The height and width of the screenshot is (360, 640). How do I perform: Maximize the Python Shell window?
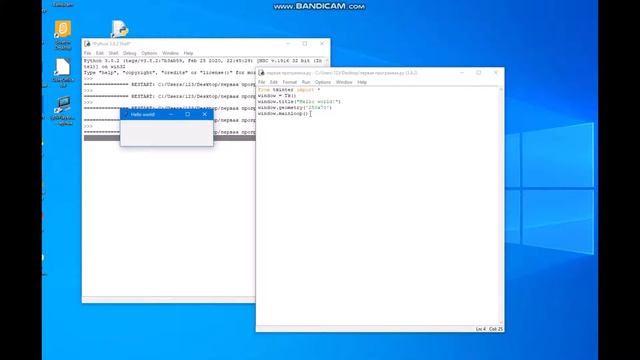click(305, 44)
